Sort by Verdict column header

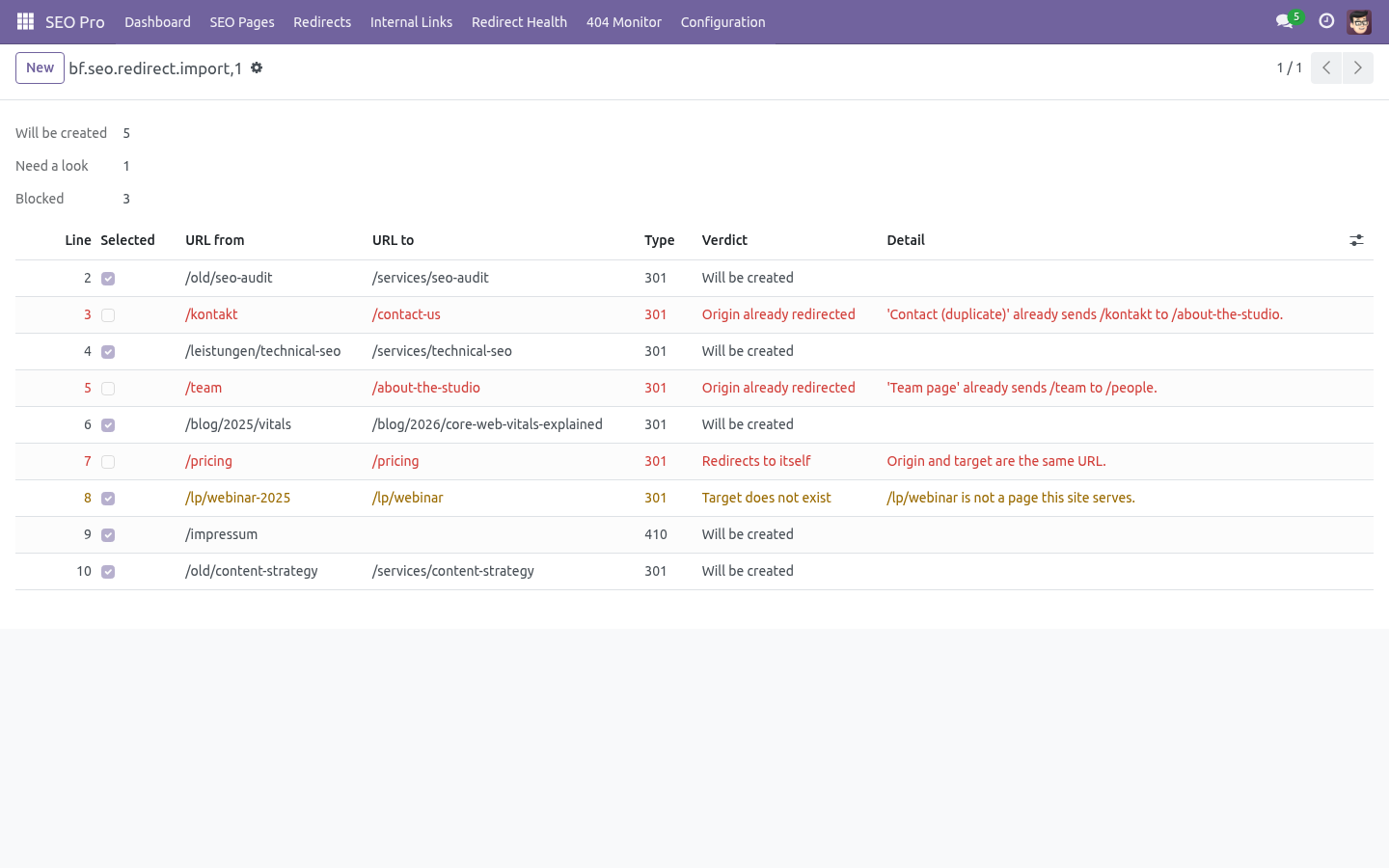pyautogui.click(x=724, y=240)
